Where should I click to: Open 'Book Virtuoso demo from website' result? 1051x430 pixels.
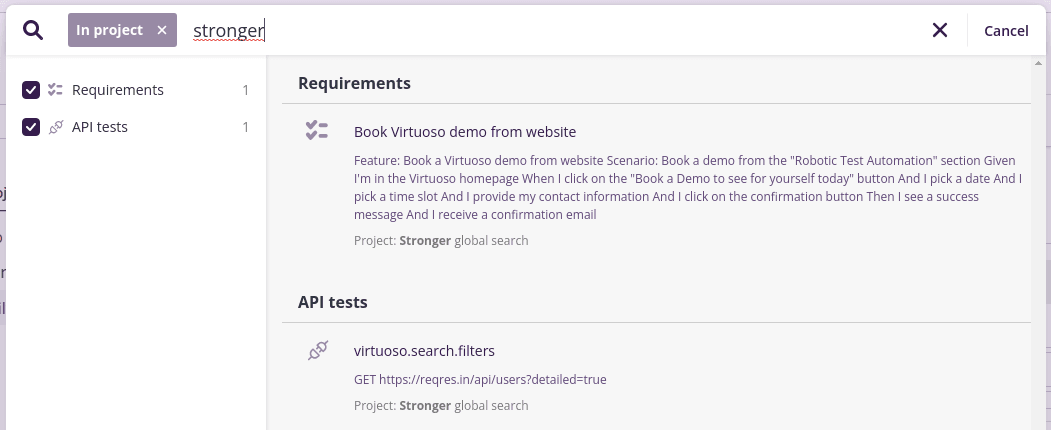tap(465, 132)
